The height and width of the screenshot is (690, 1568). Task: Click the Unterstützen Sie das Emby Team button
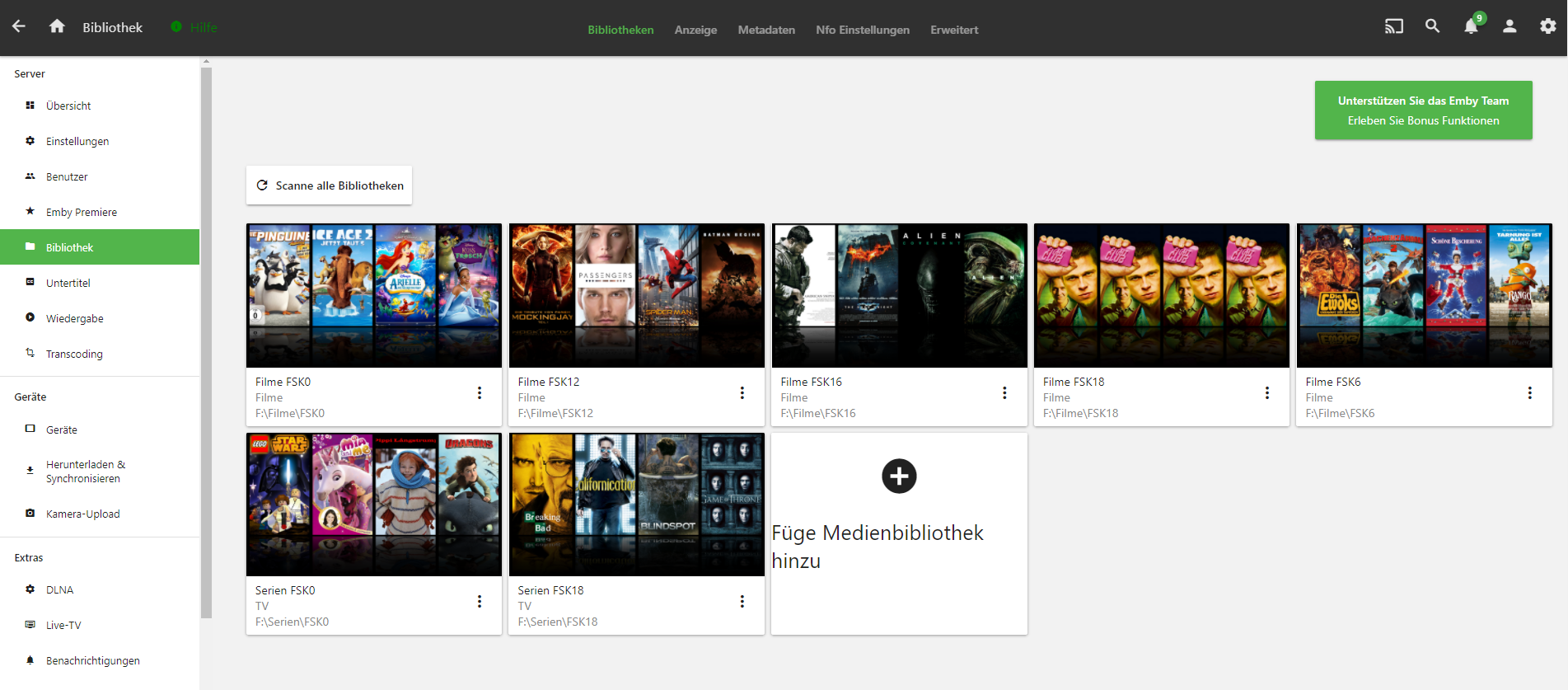[x=1423, y=110]
